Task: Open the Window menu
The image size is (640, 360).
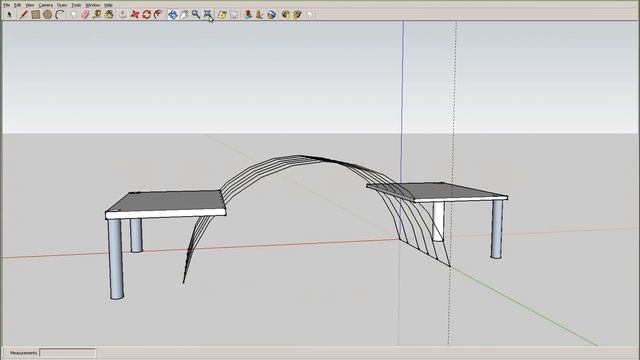Action: 92,5
